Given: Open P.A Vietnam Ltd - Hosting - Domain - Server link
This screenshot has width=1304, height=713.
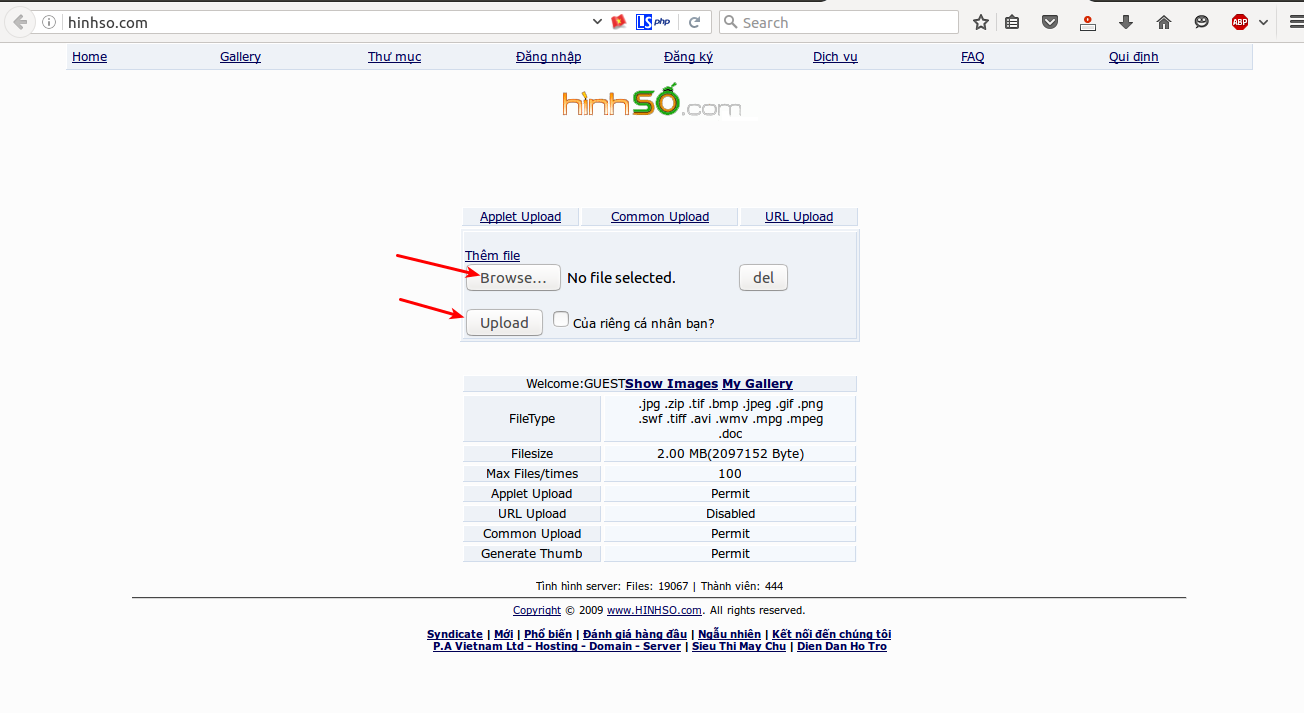Looking at the screenshot, I should point(557,646).
